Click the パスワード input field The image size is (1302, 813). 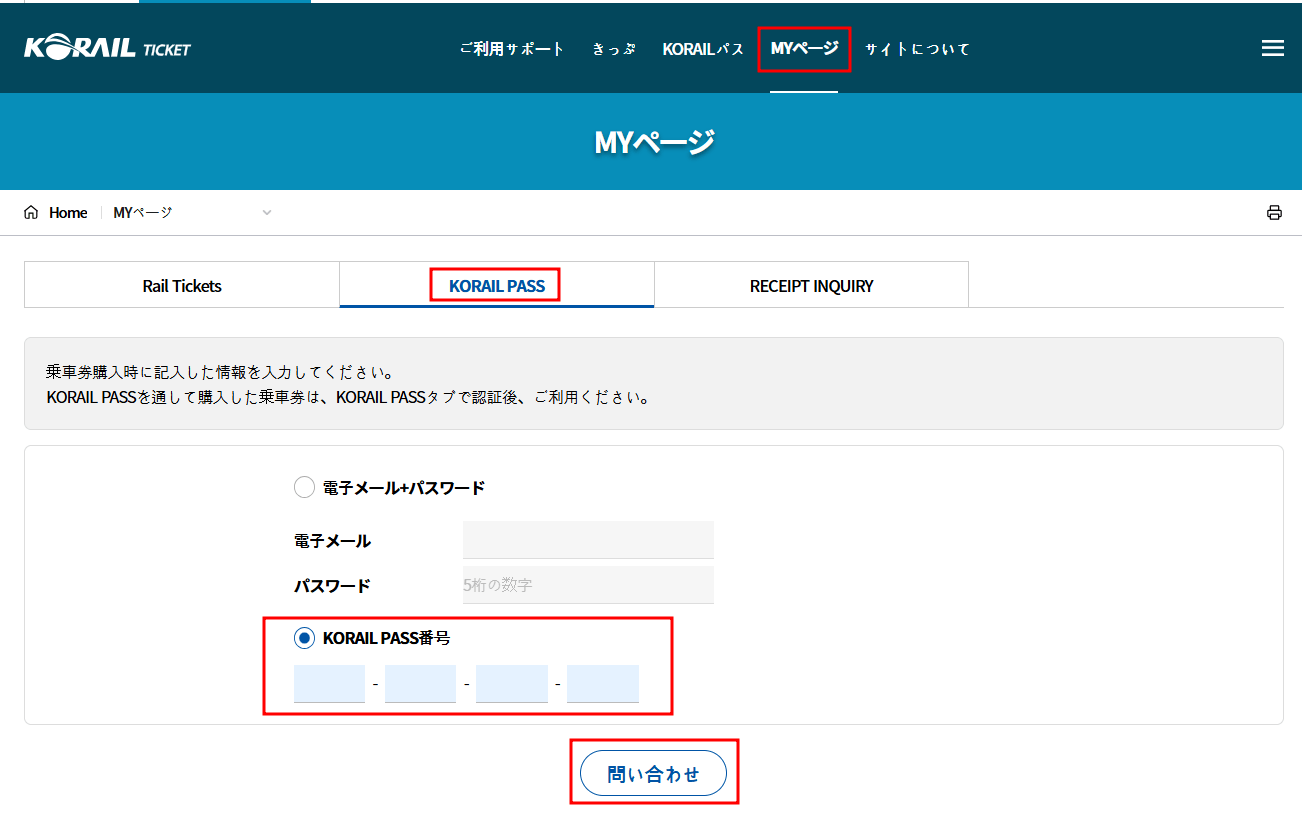coord(588,585)
